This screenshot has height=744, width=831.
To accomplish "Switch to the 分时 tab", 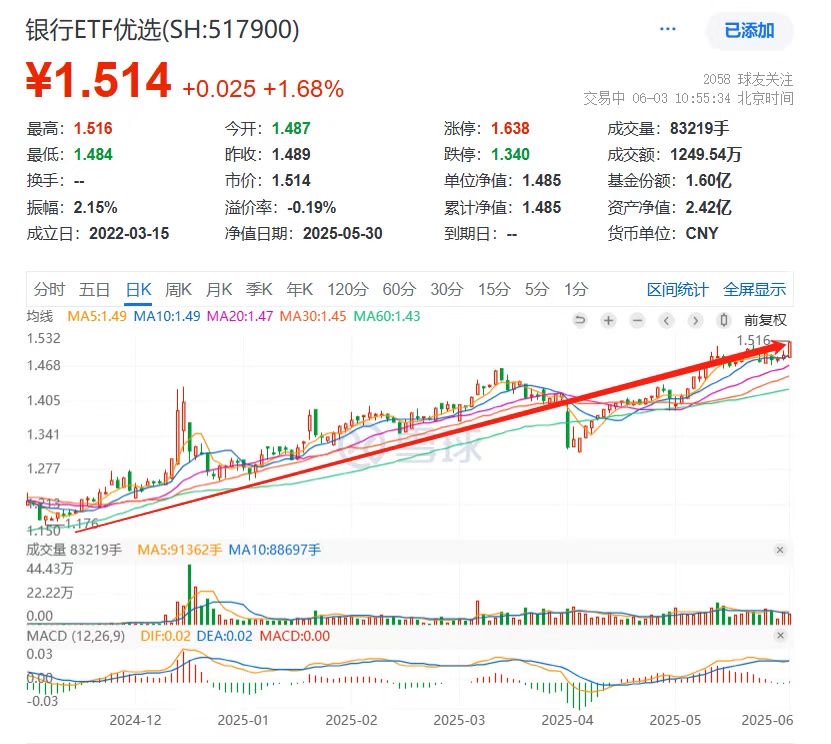I will point(49,289).
